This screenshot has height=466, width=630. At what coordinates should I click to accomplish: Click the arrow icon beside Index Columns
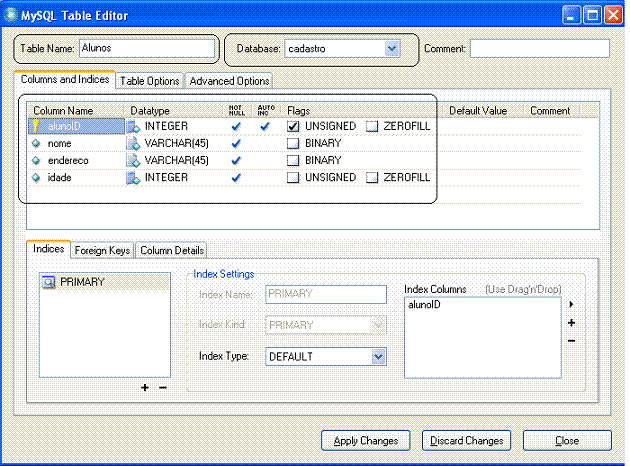571,304
